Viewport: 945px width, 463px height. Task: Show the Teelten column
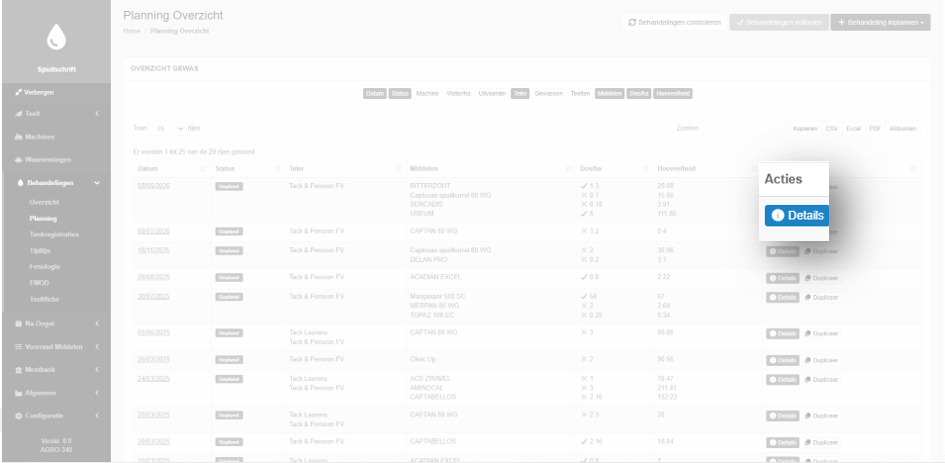[x=580, y=93]
